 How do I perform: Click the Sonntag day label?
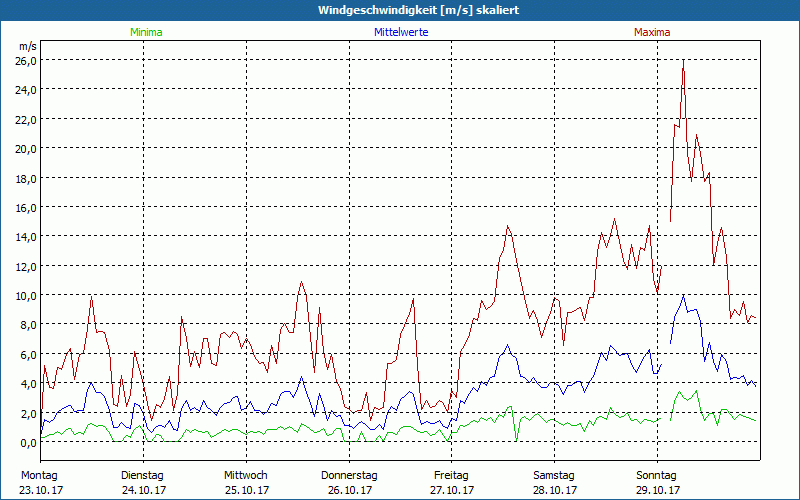(656, 476)
